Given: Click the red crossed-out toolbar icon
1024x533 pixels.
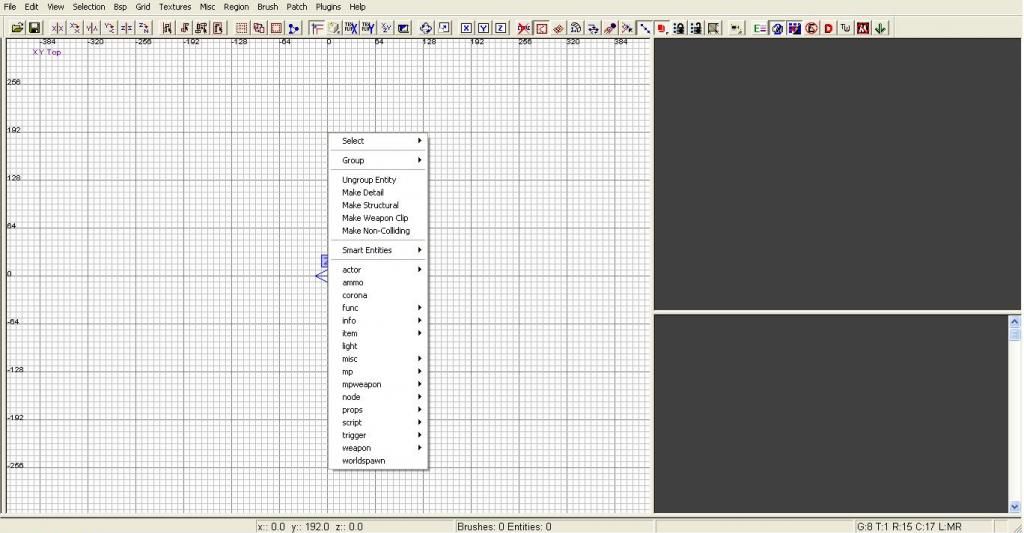Looking at the screenshot, I should click(524, 28).
